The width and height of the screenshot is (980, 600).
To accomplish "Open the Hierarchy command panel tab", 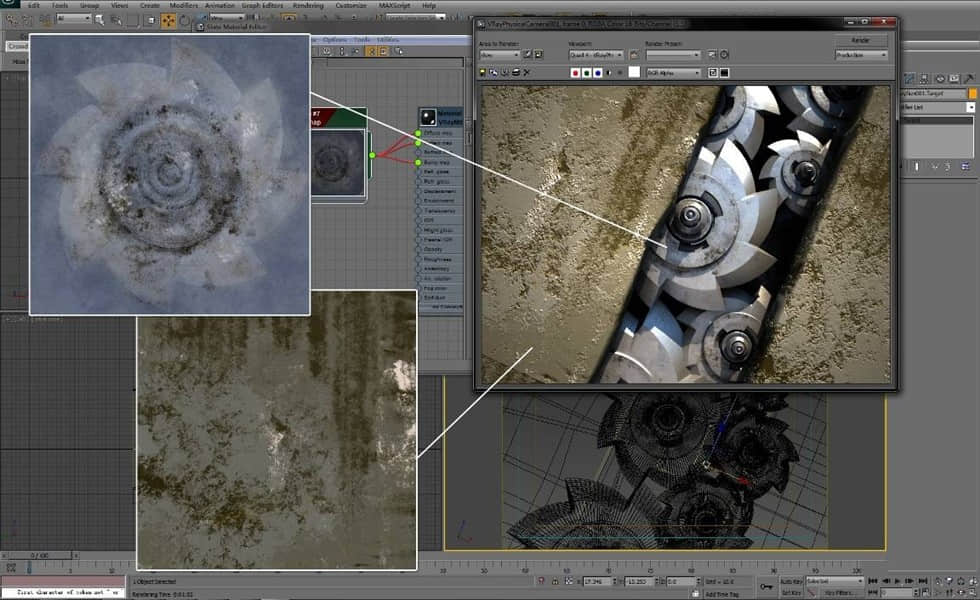I will 924,79.
